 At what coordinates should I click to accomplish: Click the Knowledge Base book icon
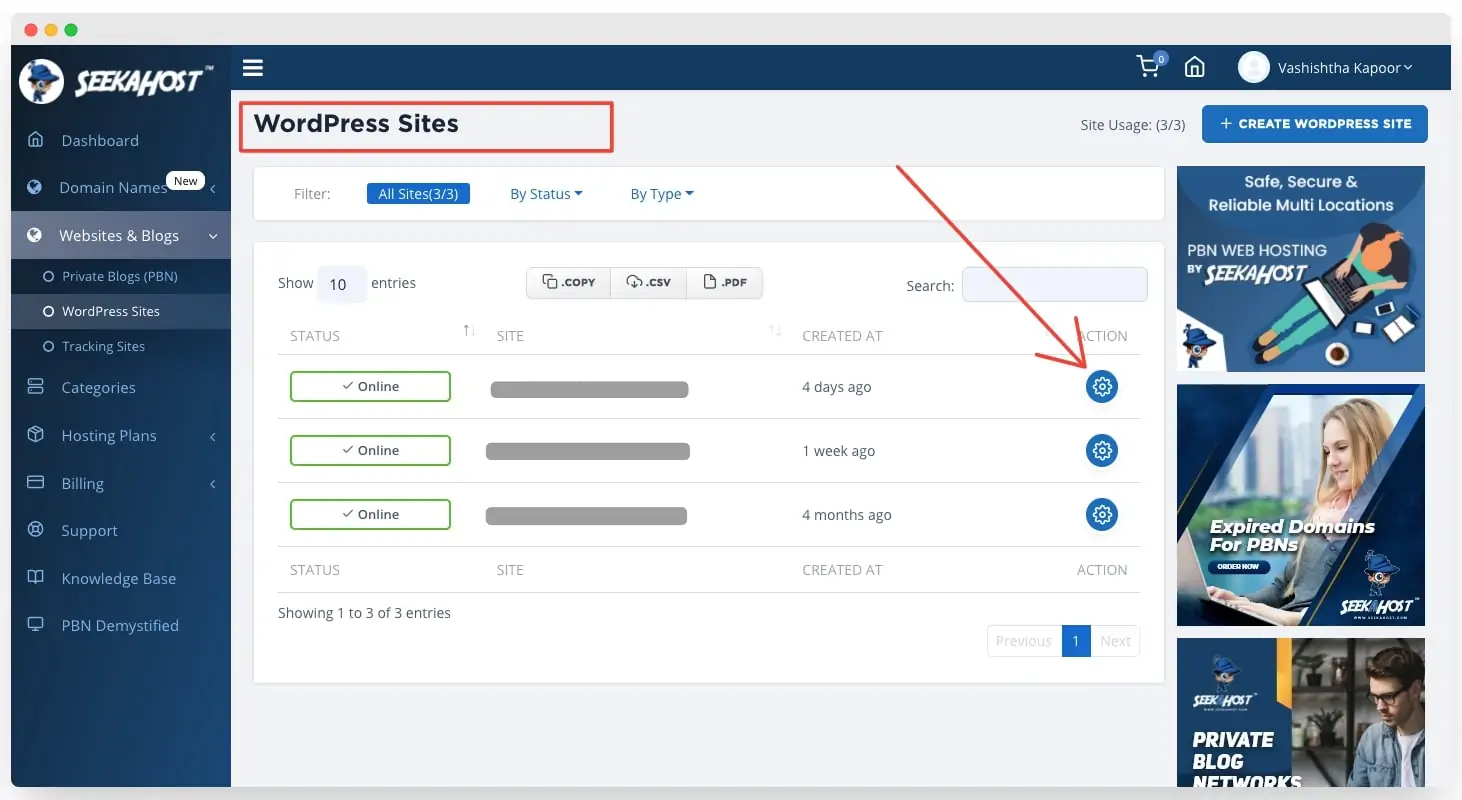coord(36,578)
